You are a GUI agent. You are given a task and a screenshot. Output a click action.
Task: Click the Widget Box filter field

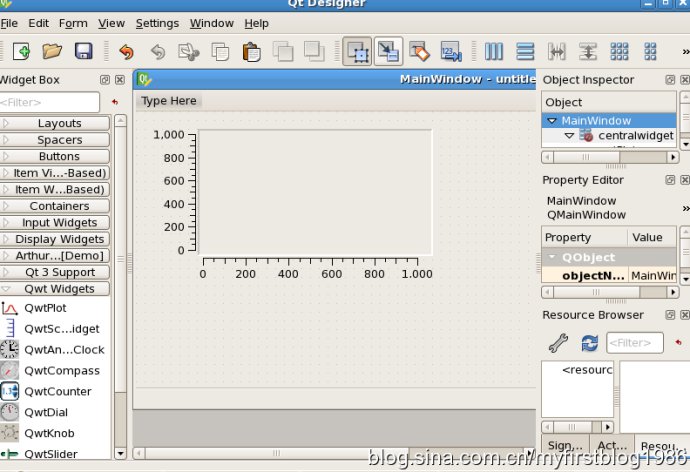49,102
